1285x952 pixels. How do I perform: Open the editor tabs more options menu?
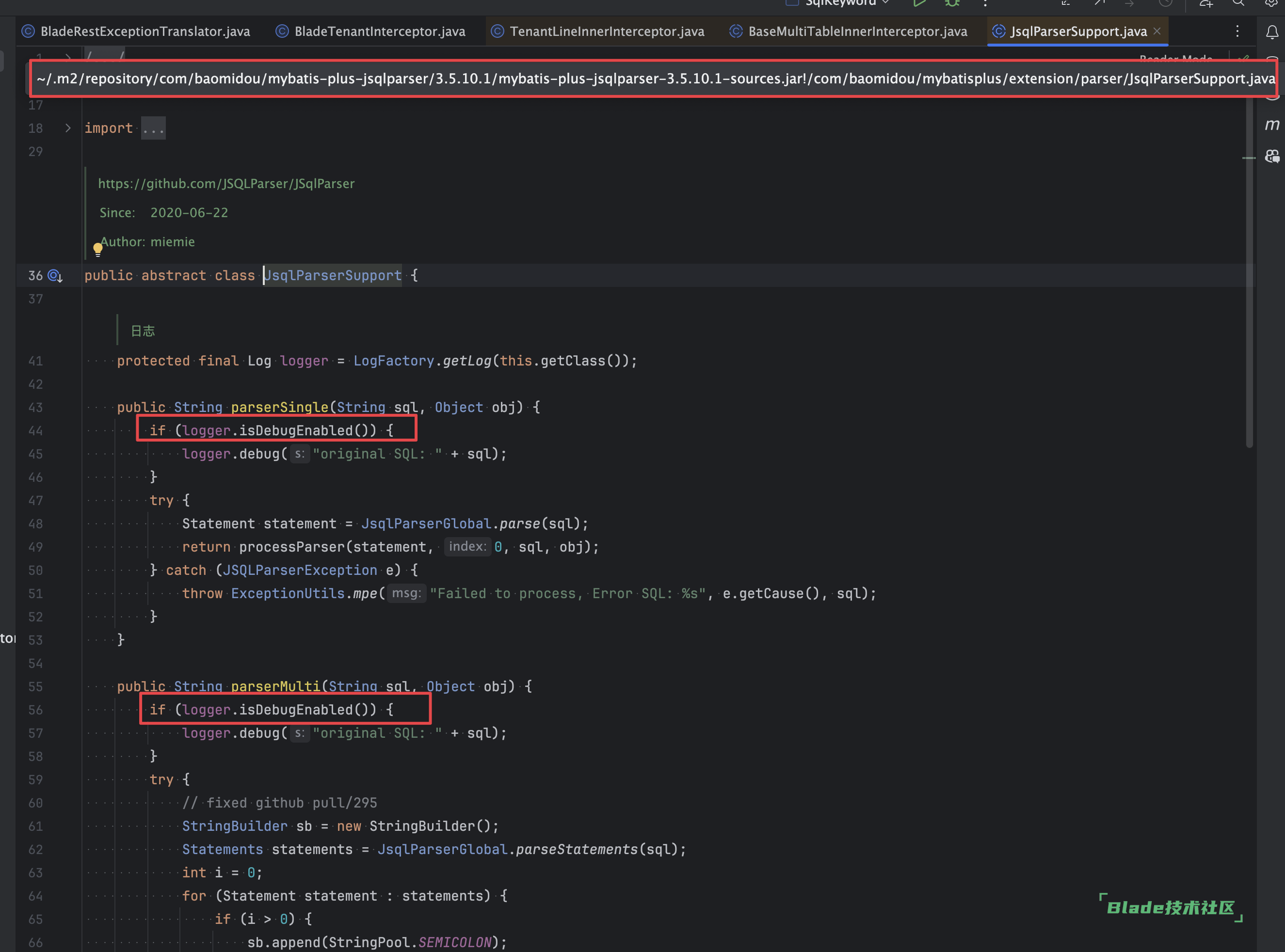pyautogui.click(x=1237, y=31)
